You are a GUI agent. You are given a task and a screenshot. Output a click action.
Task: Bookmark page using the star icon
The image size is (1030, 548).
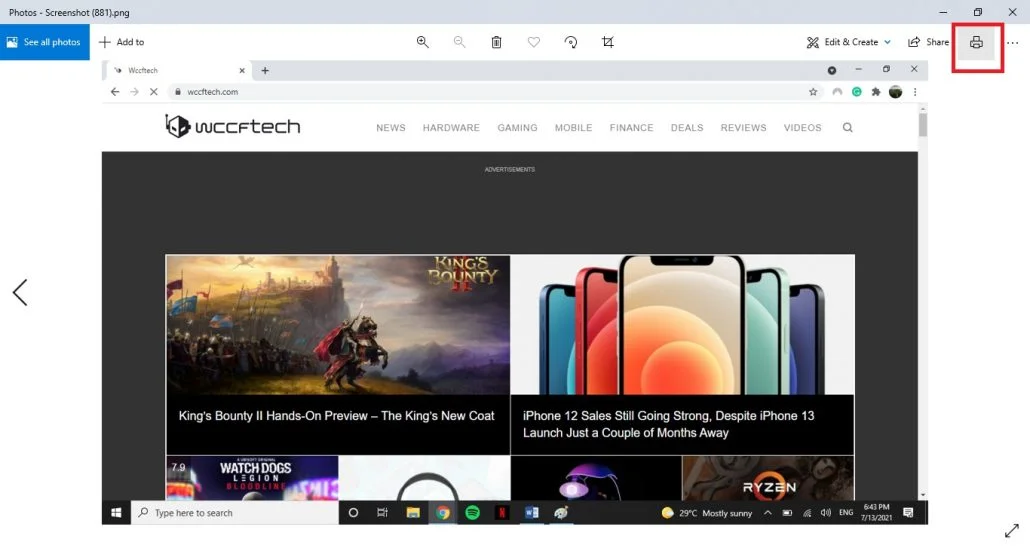pos(813,92)
